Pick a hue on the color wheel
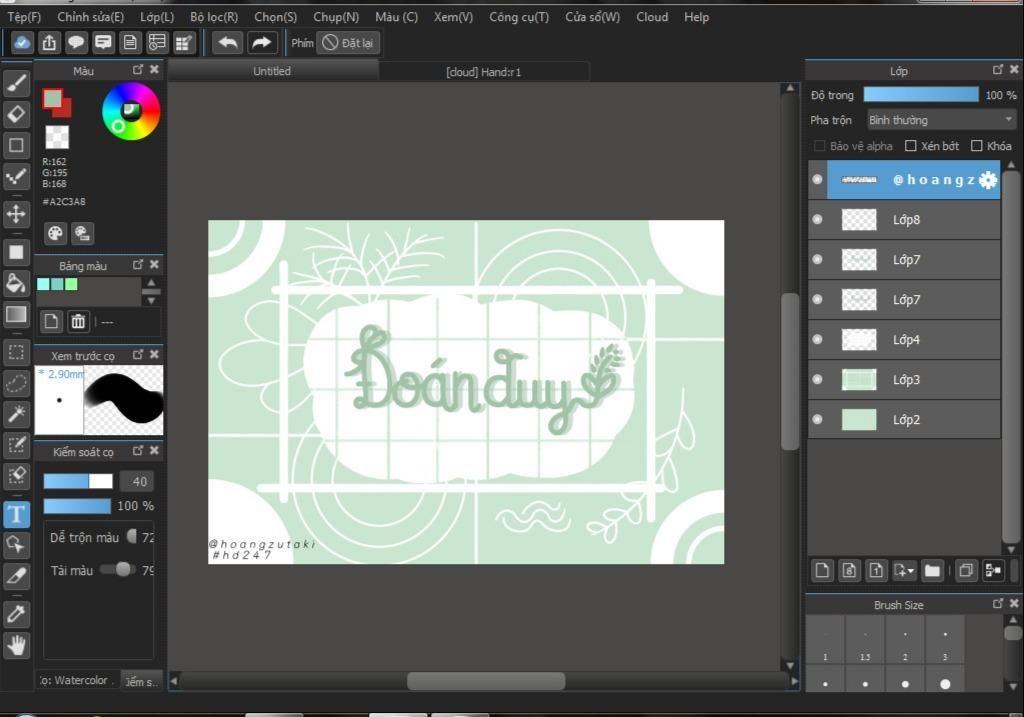This screenshot has width=1024, height=717. pyautogui.click(x=131, y=111)
